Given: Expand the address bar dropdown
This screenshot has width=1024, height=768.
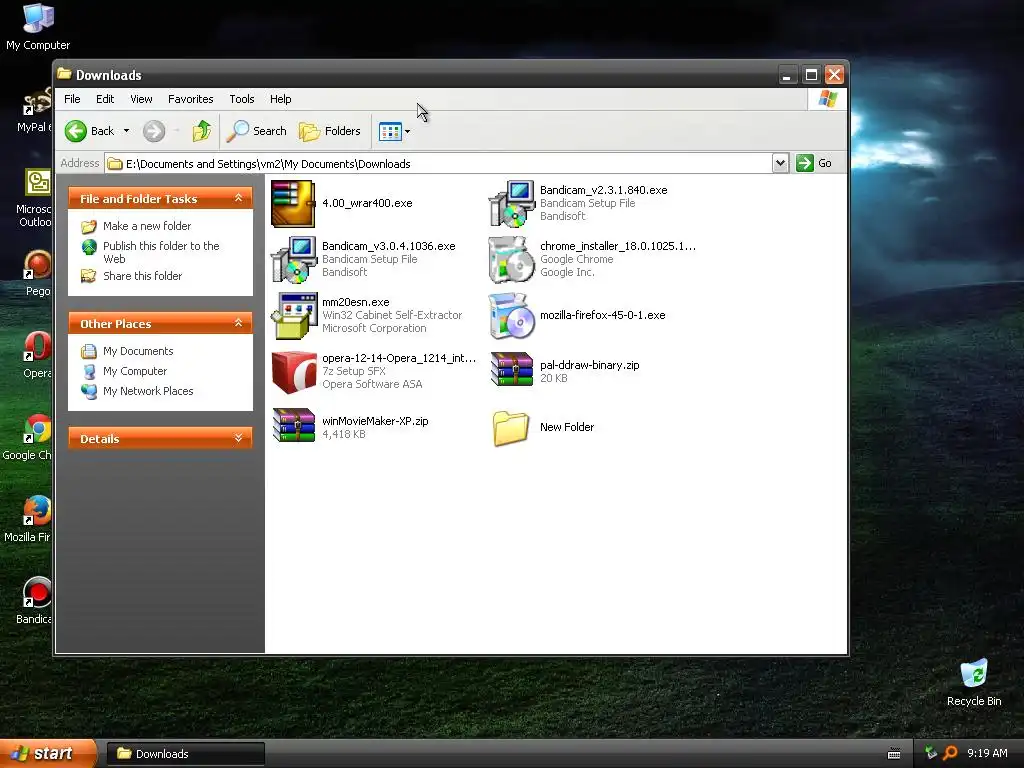Looking at the screenshot, I should coord(780,163).
